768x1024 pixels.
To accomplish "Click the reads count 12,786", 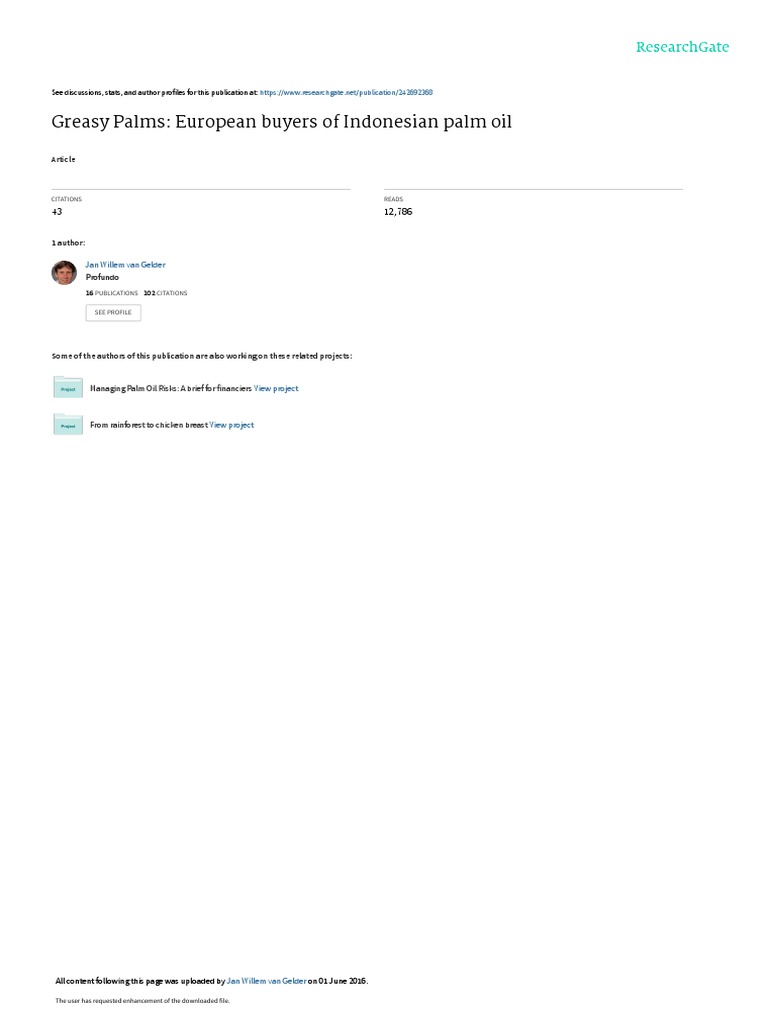I will [x=398, y=212].
